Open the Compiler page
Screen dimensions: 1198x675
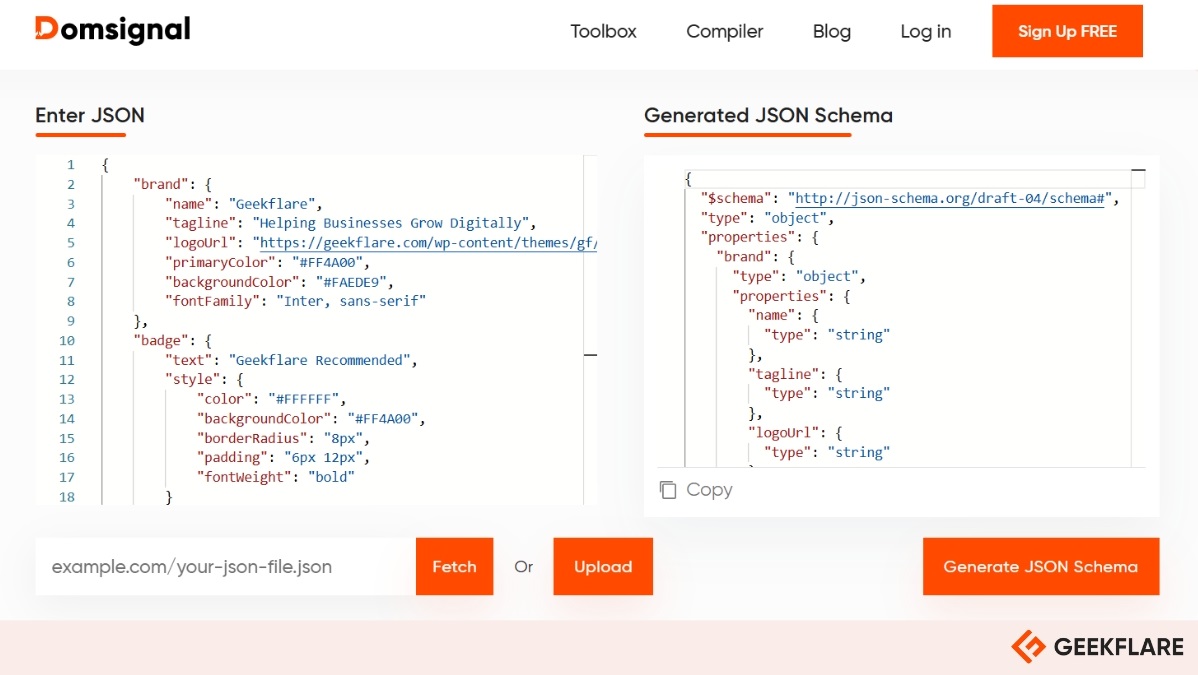pyautogui.click(x=724, y=31)
